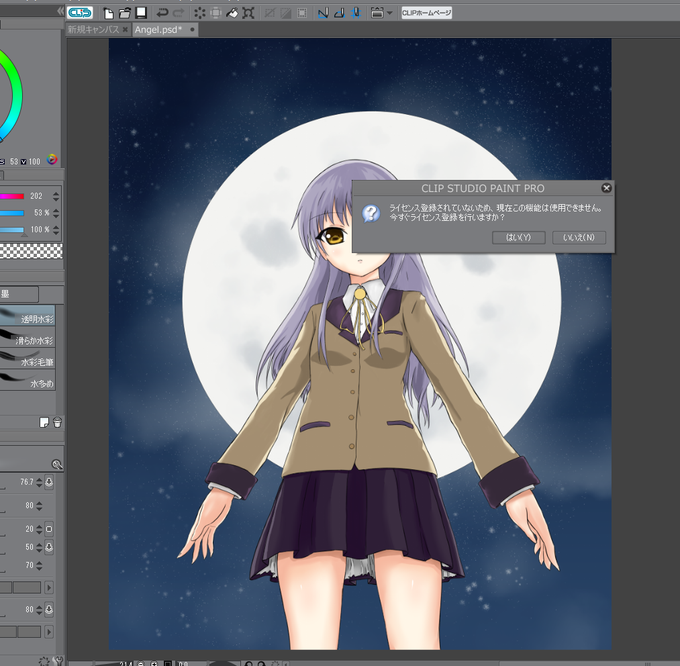
Task: Adjust the hue slider showing 202
Action: coord(12,196)
